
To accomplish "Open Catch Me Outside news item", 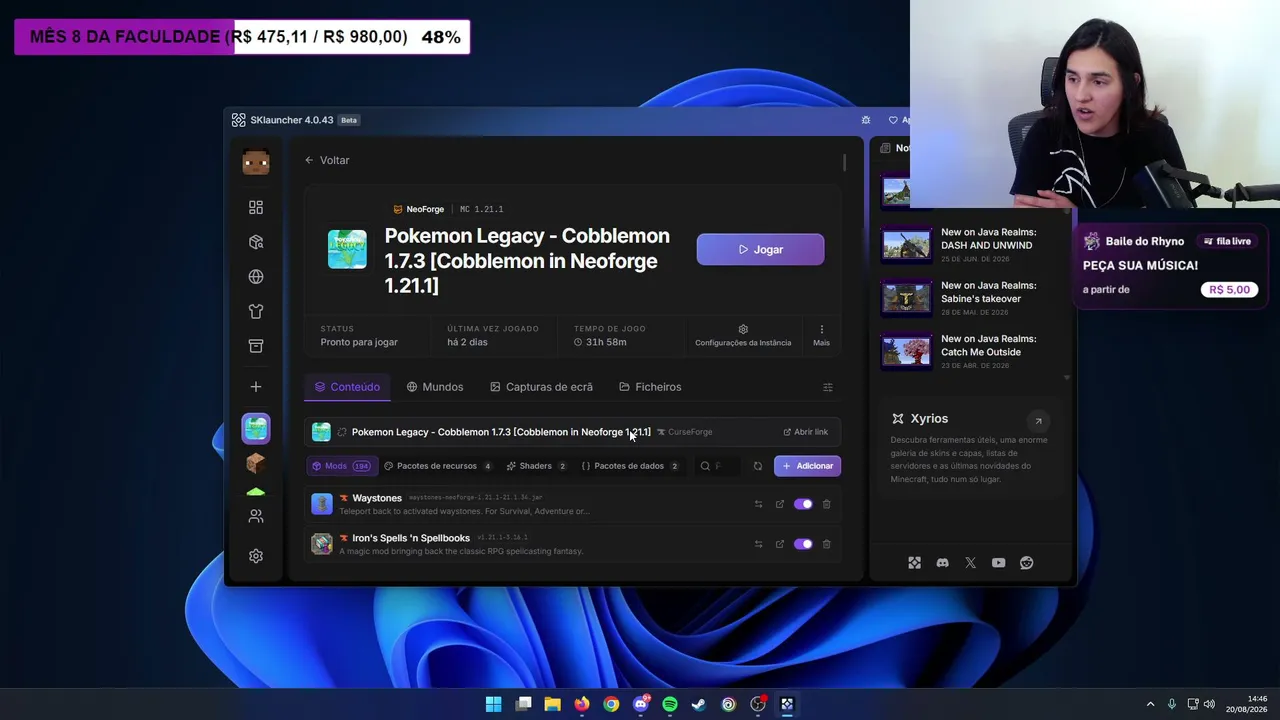I will [x=968, y=351].
